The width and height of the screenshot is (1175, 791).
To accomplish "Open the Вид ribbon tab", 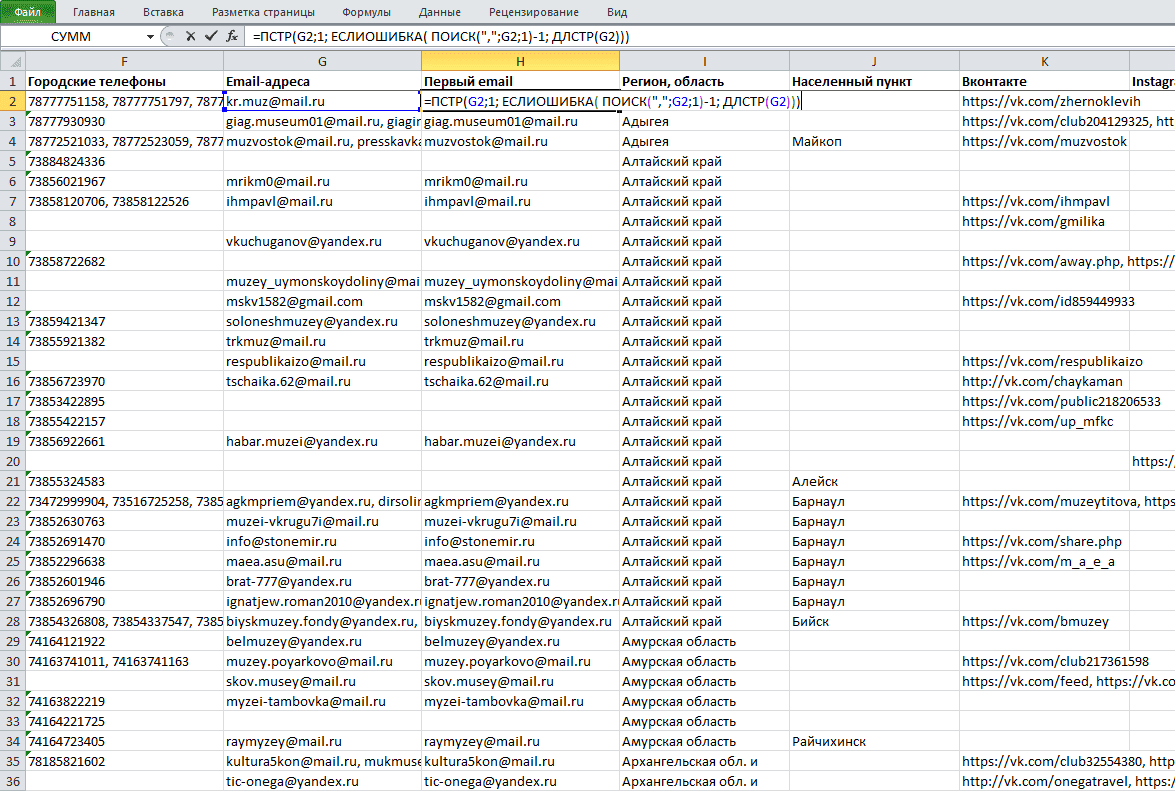I will point(617,12).
